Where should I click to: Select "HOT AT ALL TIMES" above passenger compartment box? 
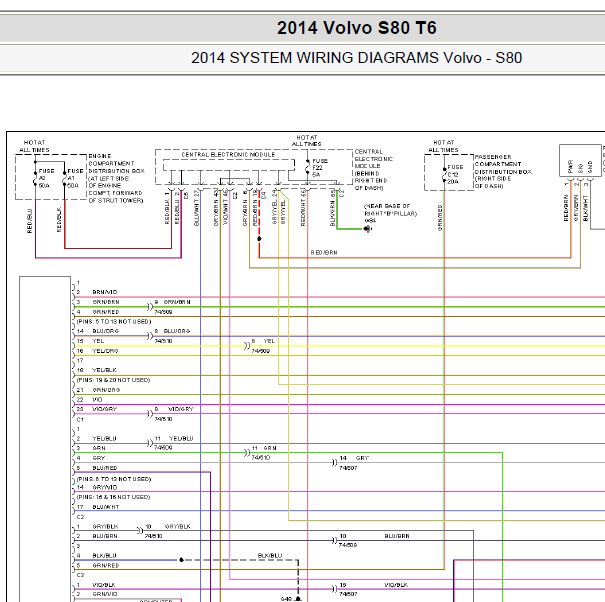click(443, 146)
